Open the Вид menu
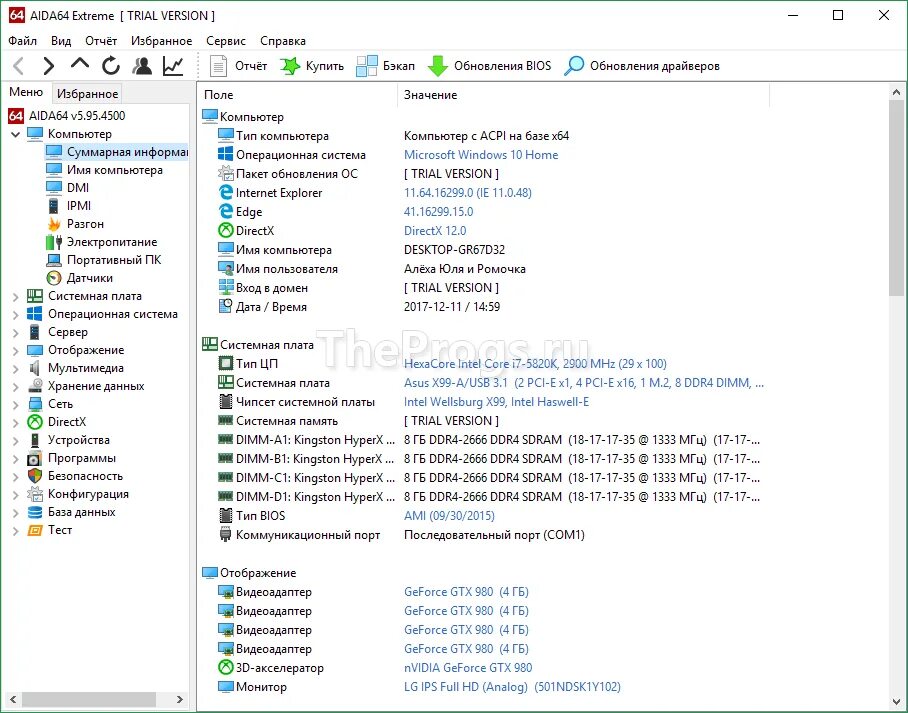The image size is (908, 713). [61, 41]
